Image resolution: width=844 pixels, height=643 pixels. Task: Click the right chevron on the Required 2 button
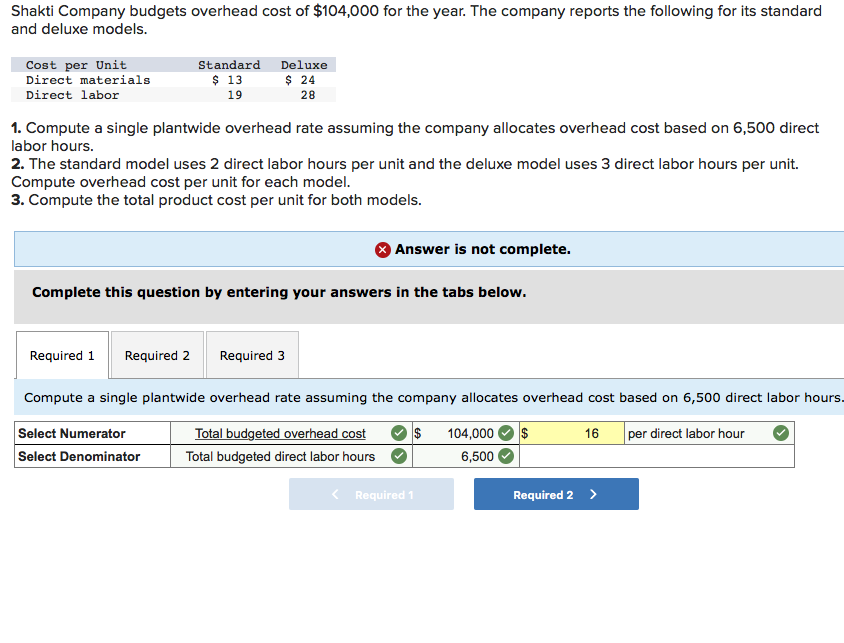click(593, 494)
